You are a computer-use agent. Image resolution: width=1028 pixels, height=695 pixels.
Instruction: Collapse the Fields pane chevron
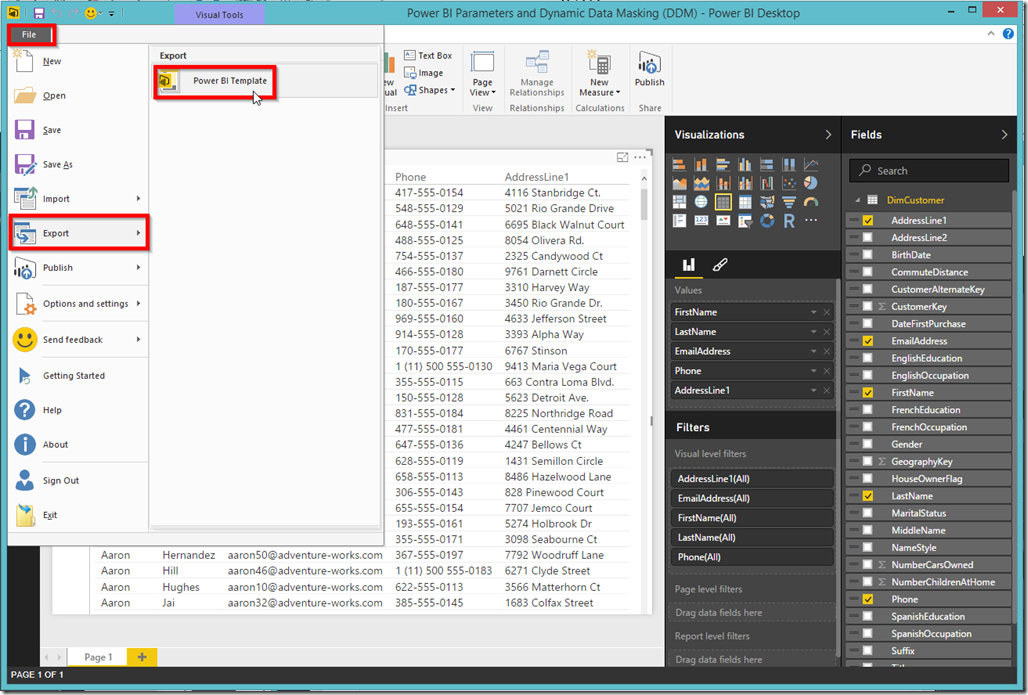coord(1004,134)
